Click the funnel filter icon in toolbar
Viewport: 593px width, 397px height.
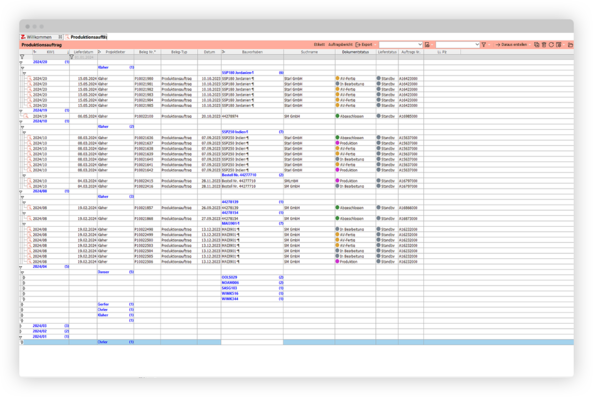484,45
